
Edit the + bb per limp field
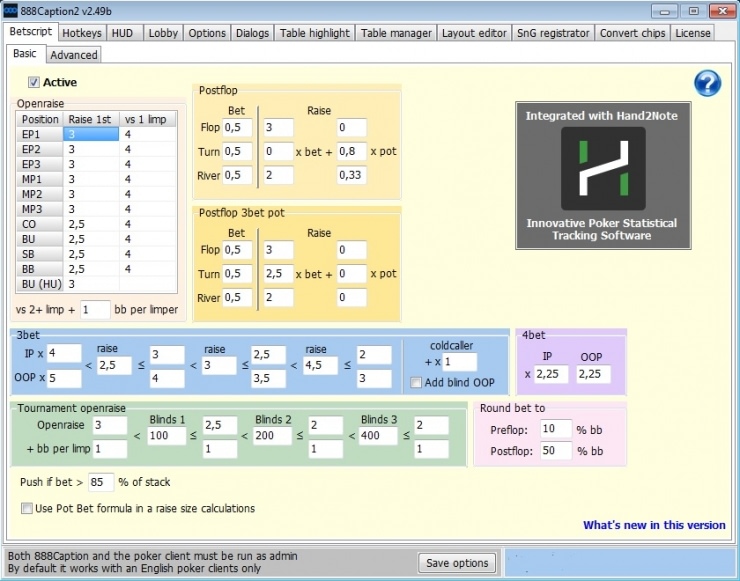click(x=109, y=449)
